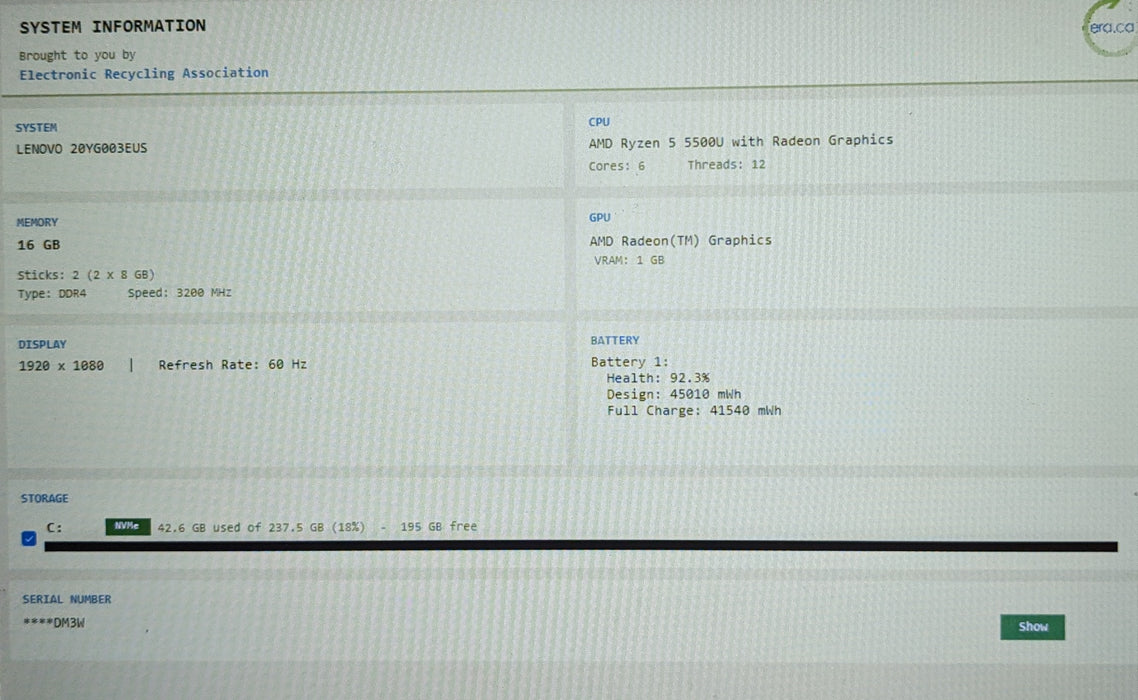Click the AMD Ryzen 5 5500U processor name

740,141
